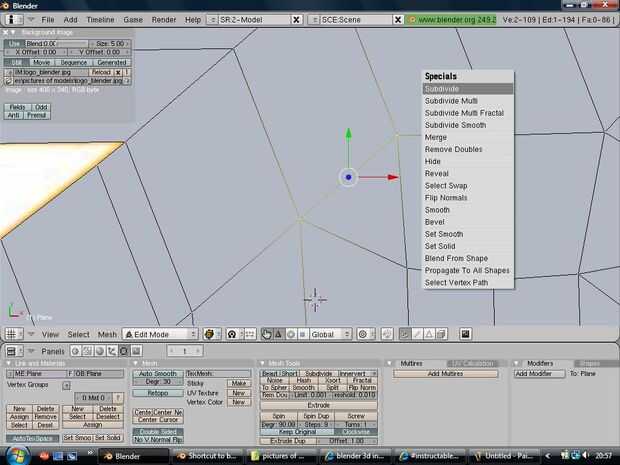Toggle the Use background image button
Image resolution: width=620 pixels, height=465 pixels.
(14, 44)
